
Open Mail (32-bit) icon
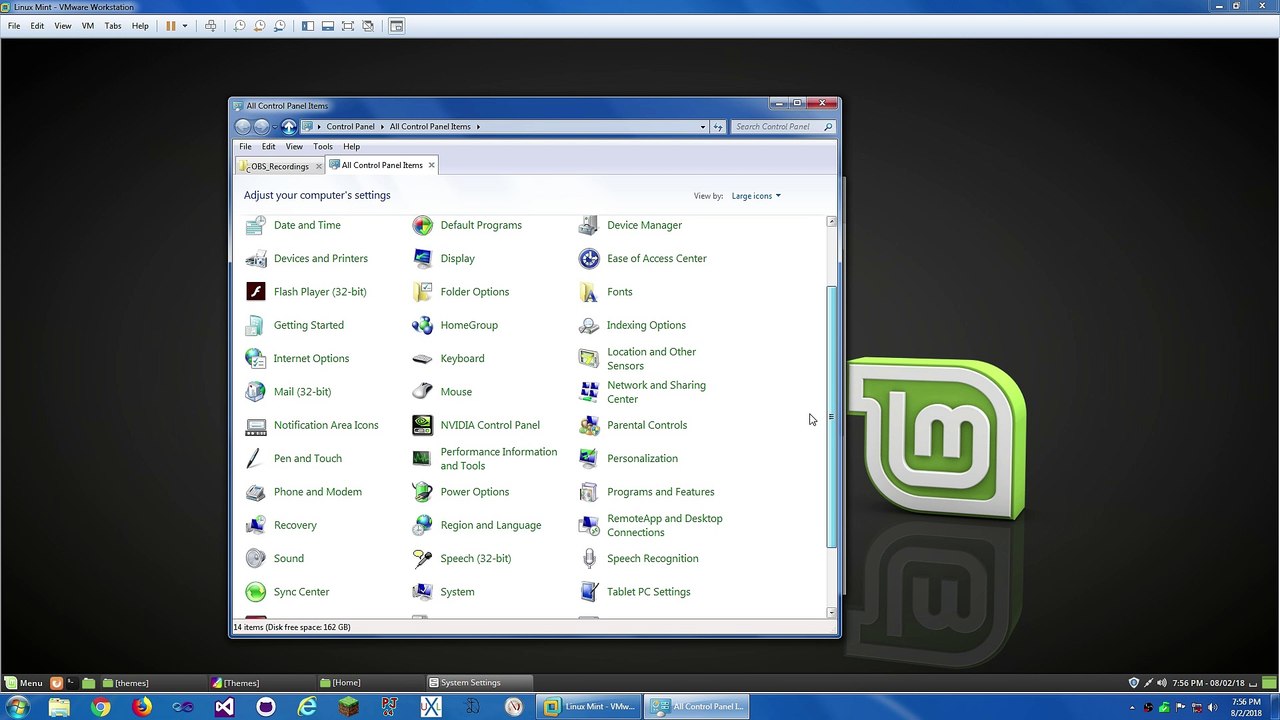(x=256, y=392)
